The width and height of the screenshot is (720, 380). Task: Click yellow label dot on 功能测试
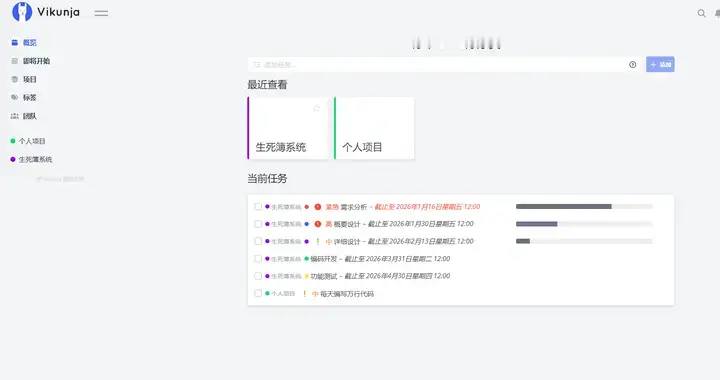pyautogui.click(x=307, y=276)
